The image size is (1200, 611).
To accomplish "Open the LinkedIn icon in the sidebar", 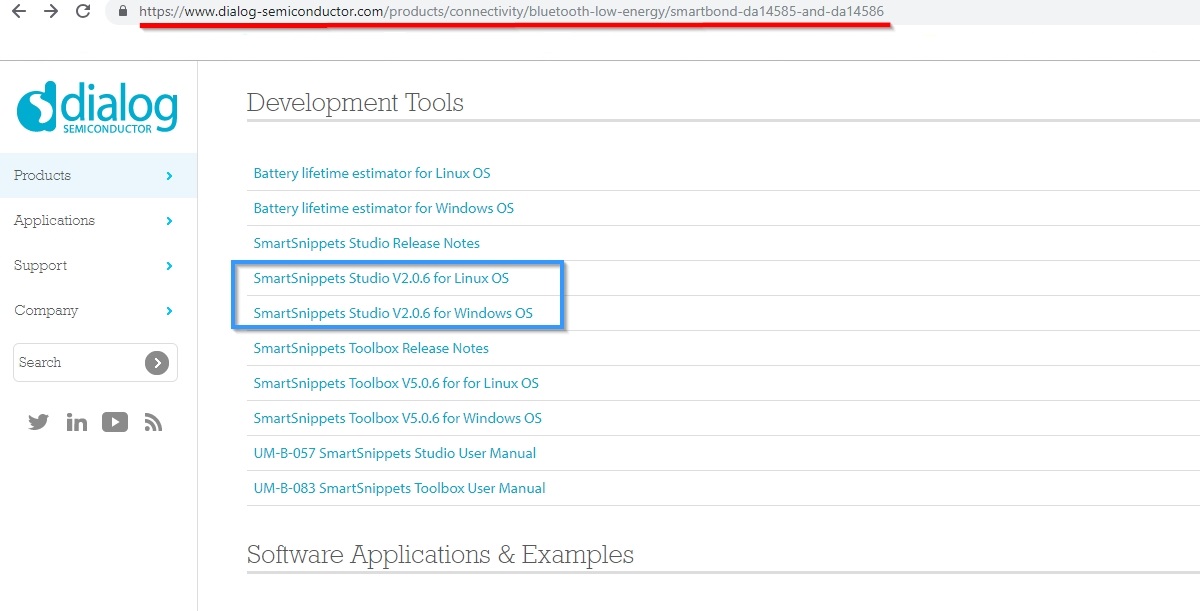I will (x=77, y=422).
